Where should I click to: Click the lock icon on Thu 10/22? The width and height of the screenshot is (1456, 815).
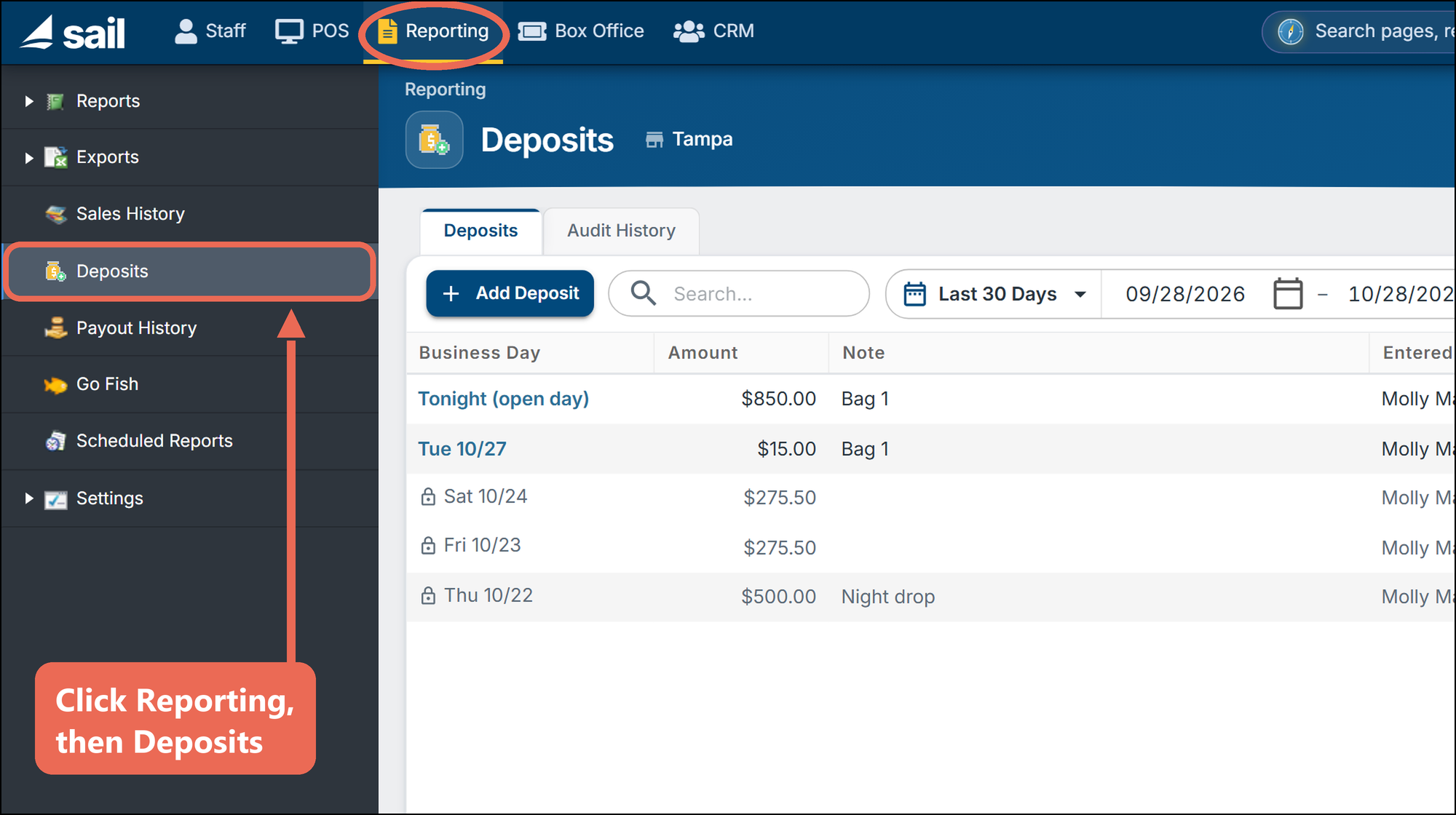pyautogui.click(x=428, y=596)
